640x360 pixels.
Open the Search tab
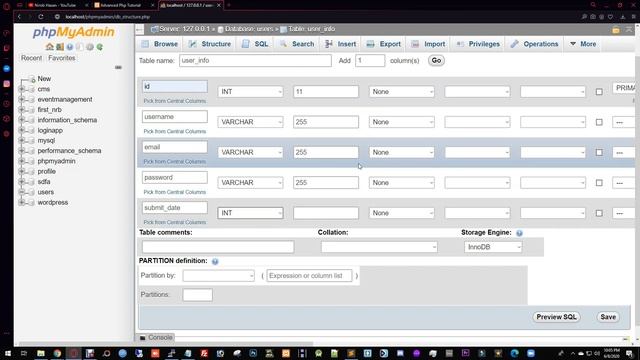(x=297, y=44)
